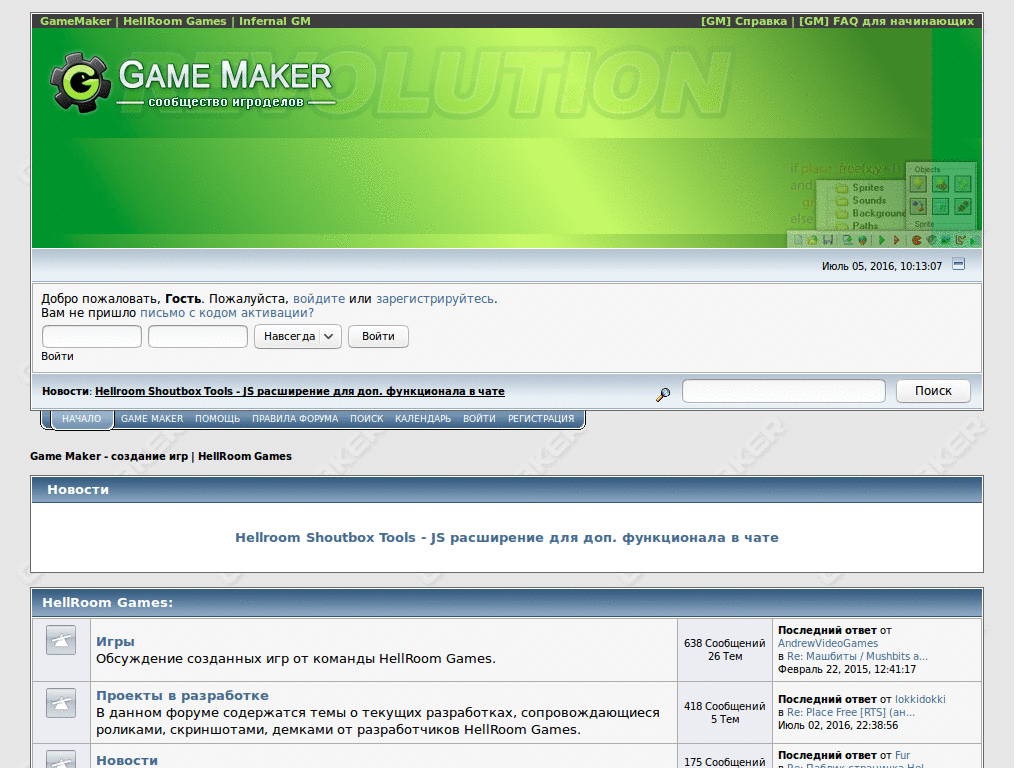Open the РЕГИСТРАЦИЯ menu tab
The width and height of the screenshot is (1024, 768).
click(x=541, y=419)
